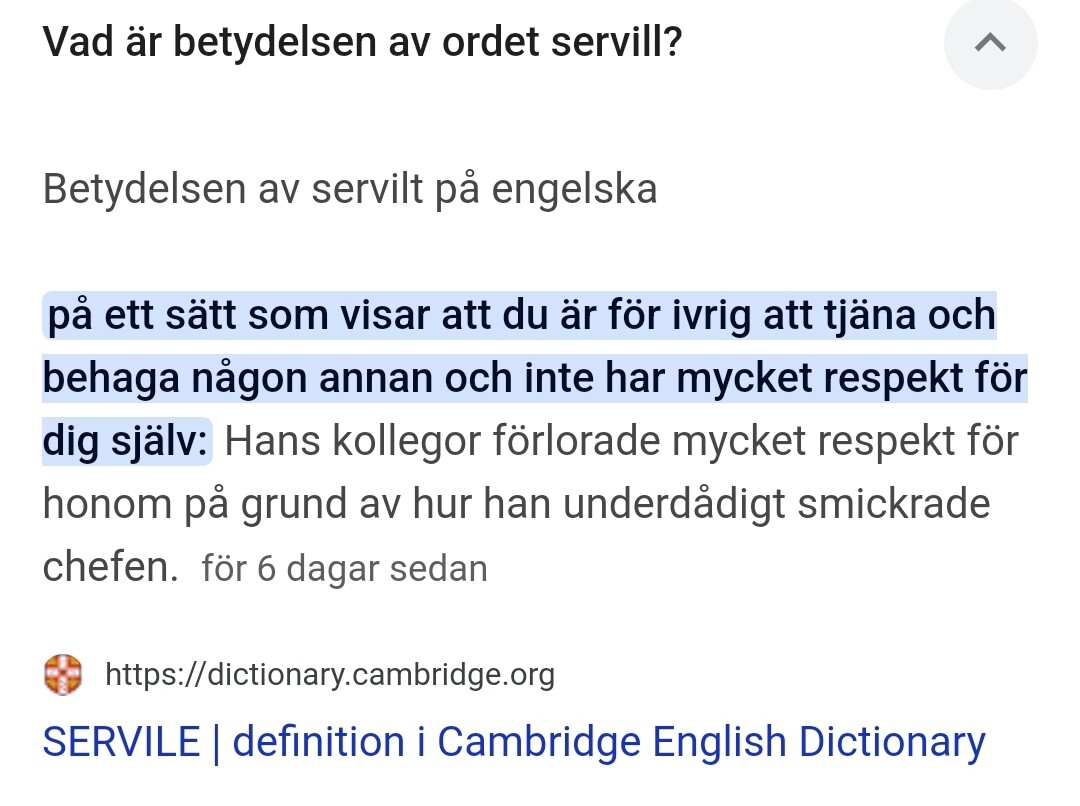The image size is (1080, 806).
Task: Click the word "underdådigt" in the example
Action: [678, 504]
